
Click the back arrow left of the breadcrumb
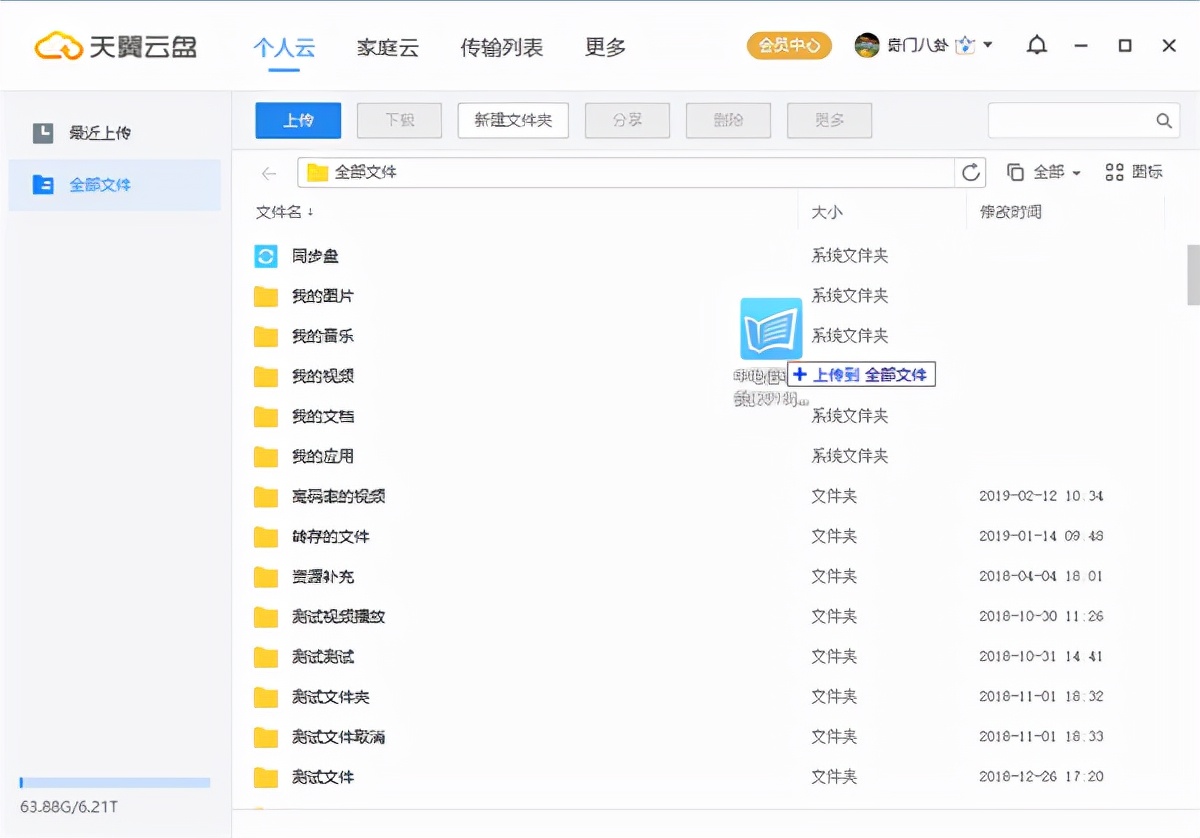pos(267,172)
